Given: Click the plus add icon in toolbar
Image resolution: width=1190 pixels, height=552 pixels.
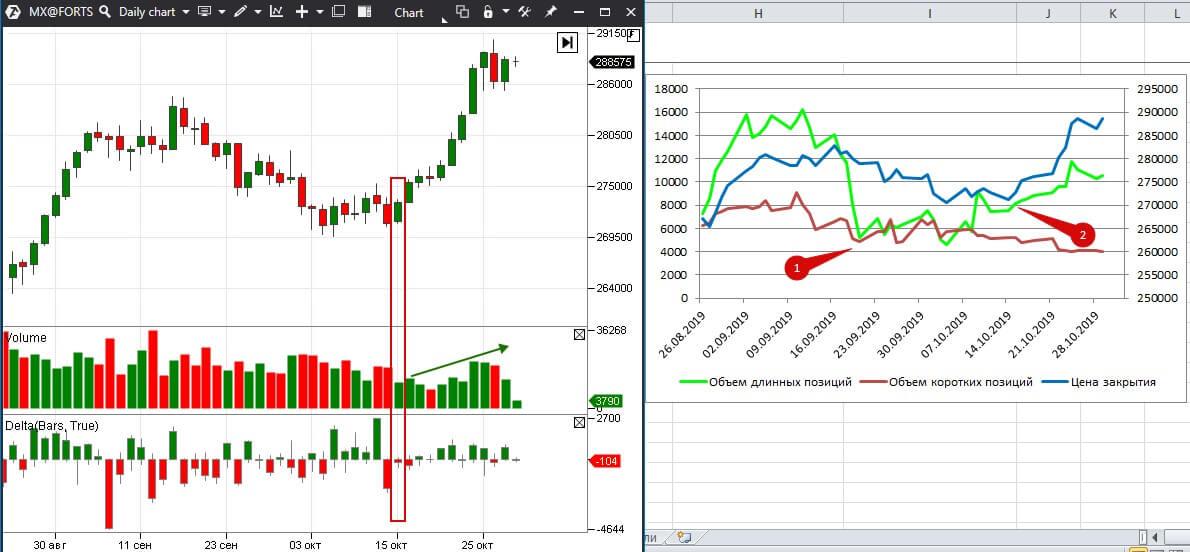Looking at the screenshot, I should (x=303, y=12).
